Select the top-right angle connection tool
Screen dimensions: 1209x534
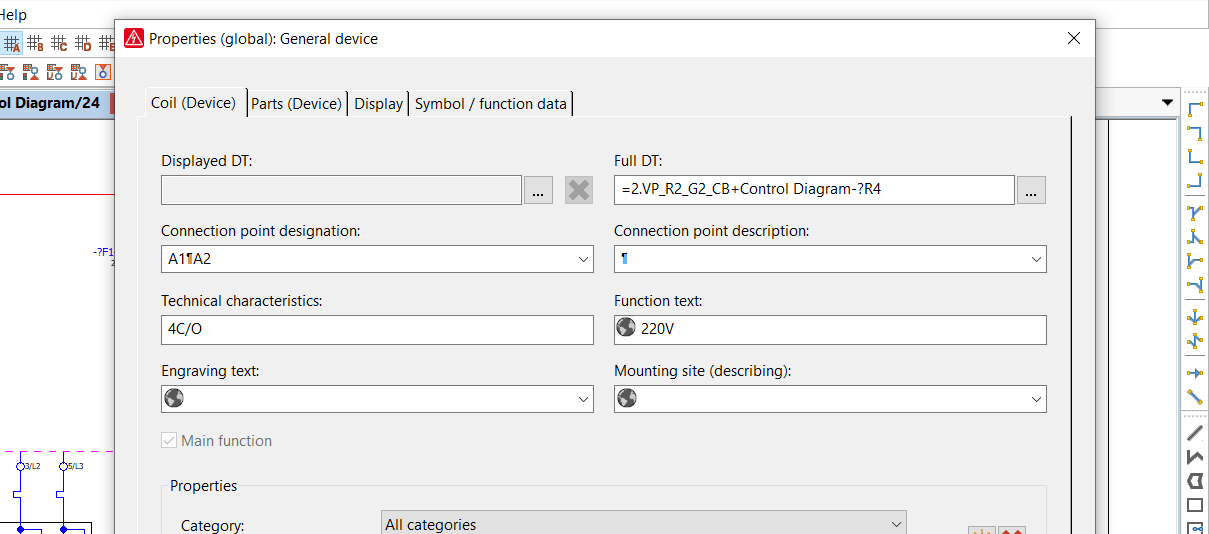1194,133
